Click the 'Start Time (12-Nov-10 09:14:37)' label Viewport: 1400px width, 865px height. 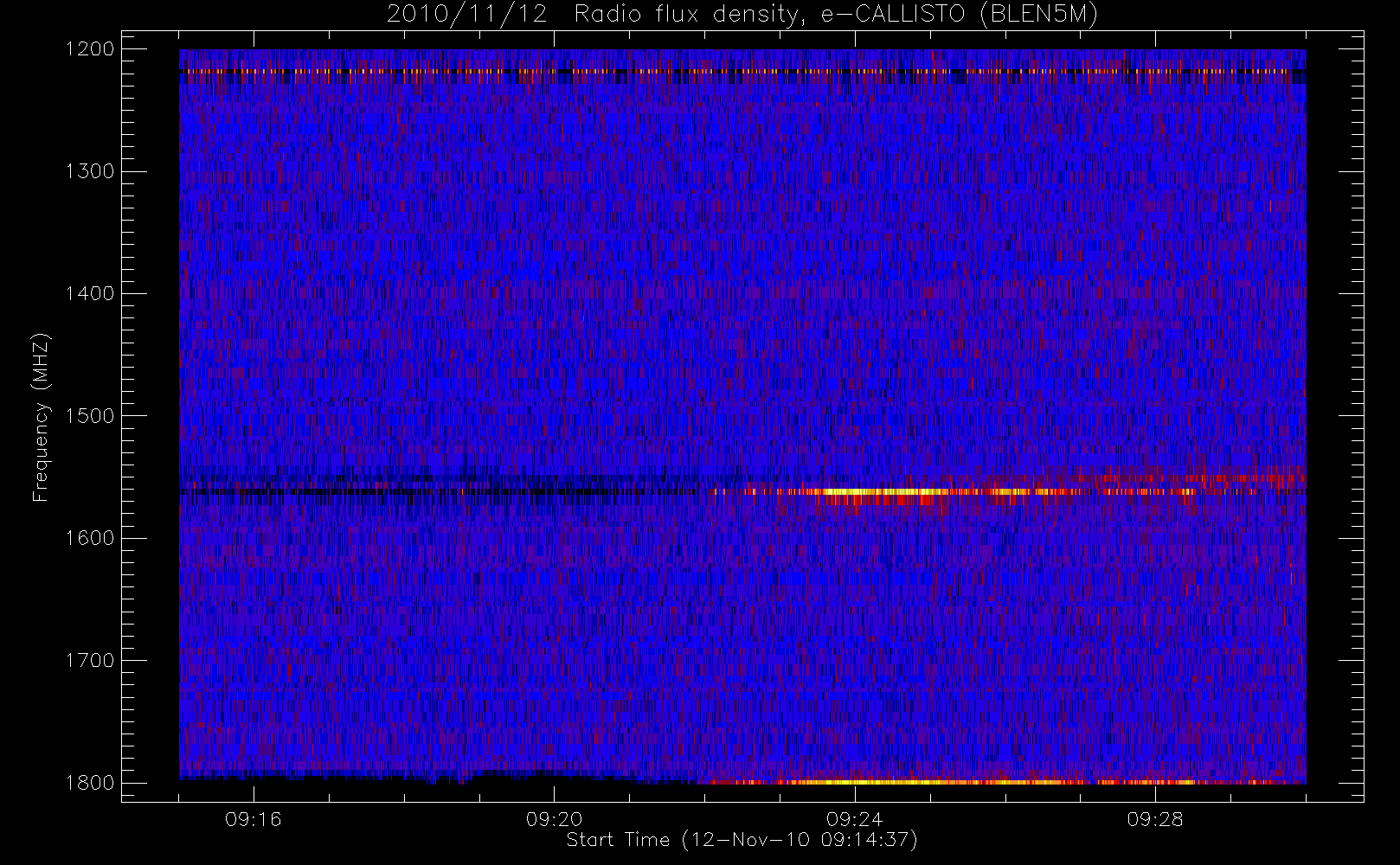tap(742, 840)
